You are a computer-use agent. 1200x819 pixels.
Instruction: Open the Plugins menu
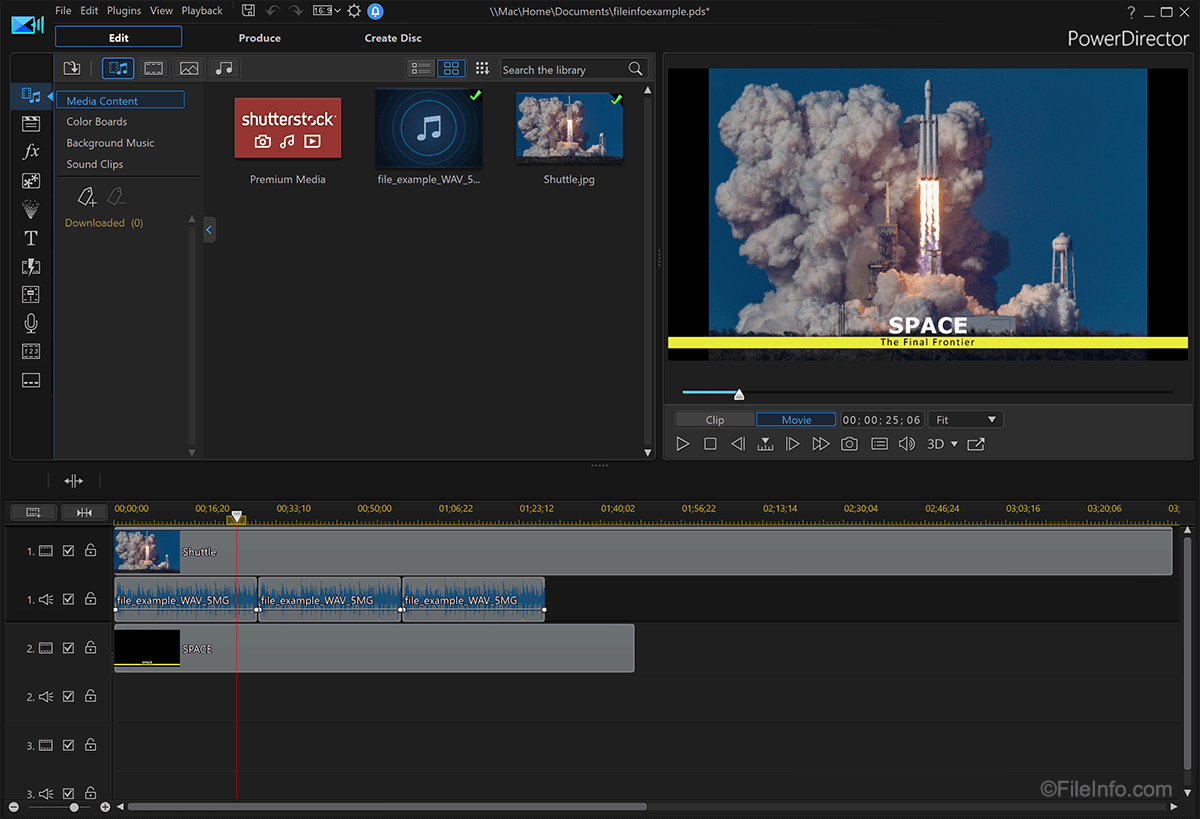(124, 11)
